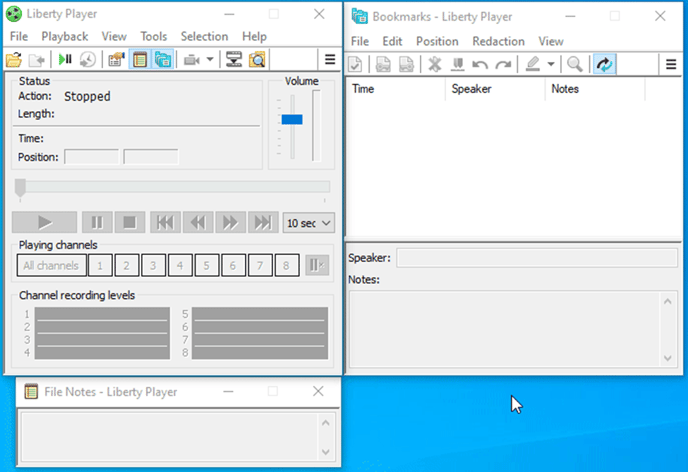Toggle playing channel 5
The height and width of the screenshot is (472, 688).
pyautogui.click(x=206, y=265)
